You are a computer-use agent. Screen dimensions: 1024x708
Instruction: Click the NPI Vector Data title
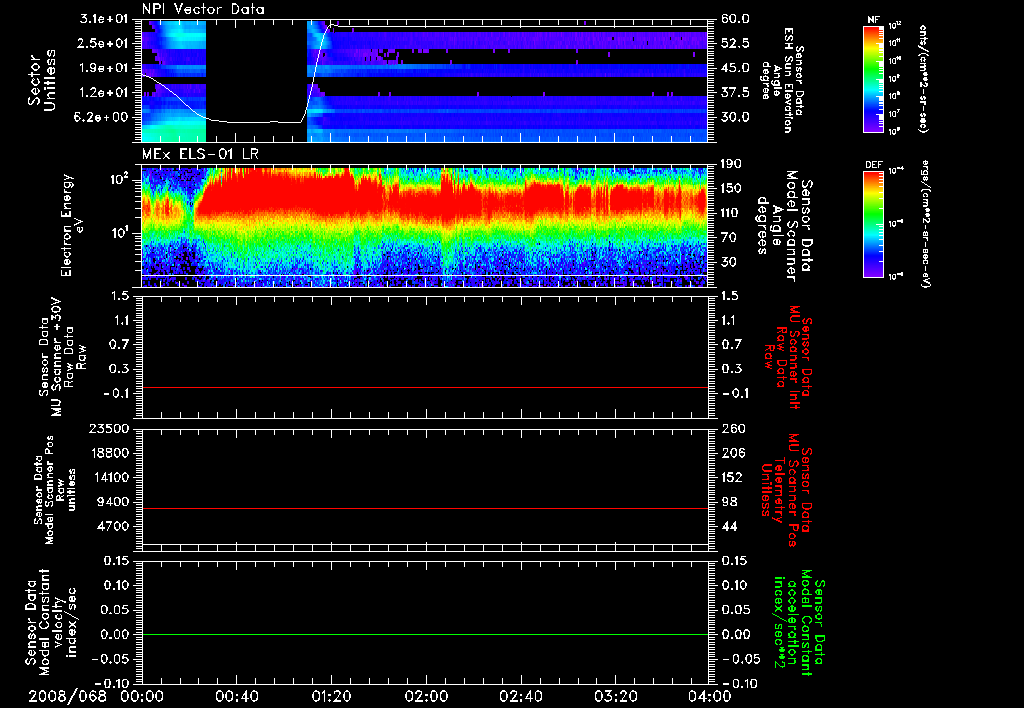click(203, 9)
